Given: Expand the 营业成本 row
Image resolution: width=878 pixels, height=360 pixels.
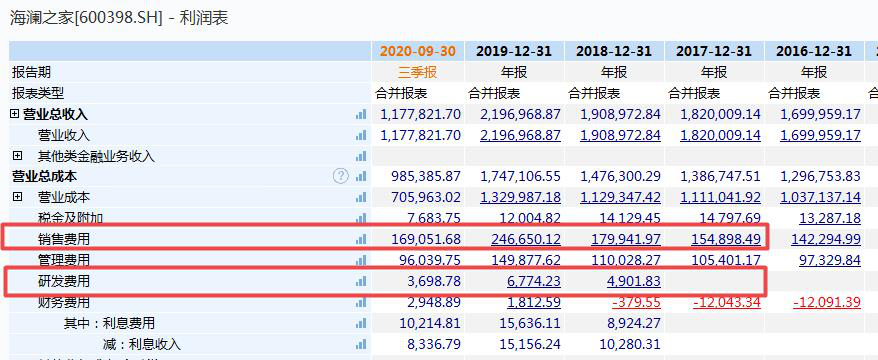Looking at the screenshot, I should [17, 197].
